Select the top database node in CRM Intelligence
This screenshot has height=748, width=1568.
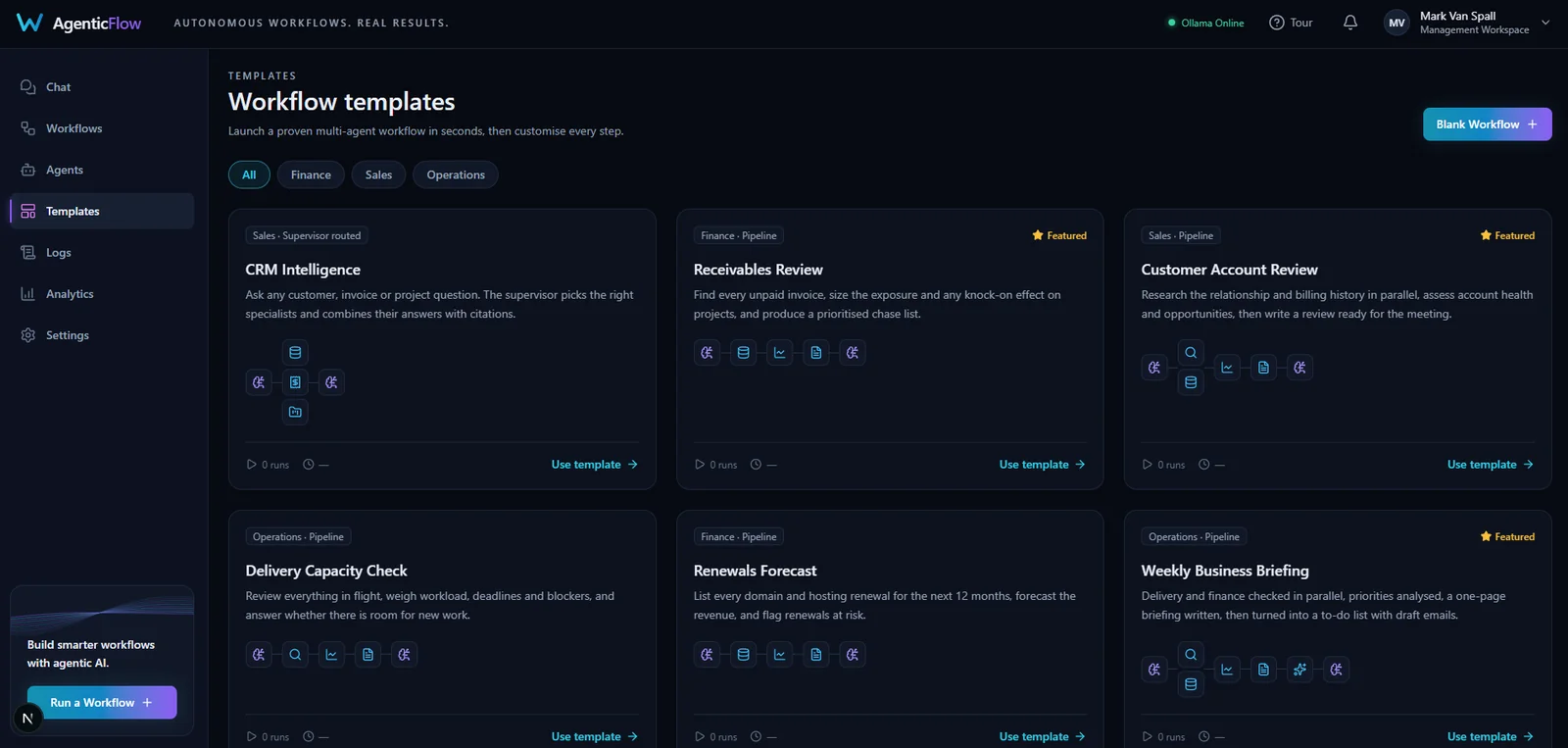(295, 352)
